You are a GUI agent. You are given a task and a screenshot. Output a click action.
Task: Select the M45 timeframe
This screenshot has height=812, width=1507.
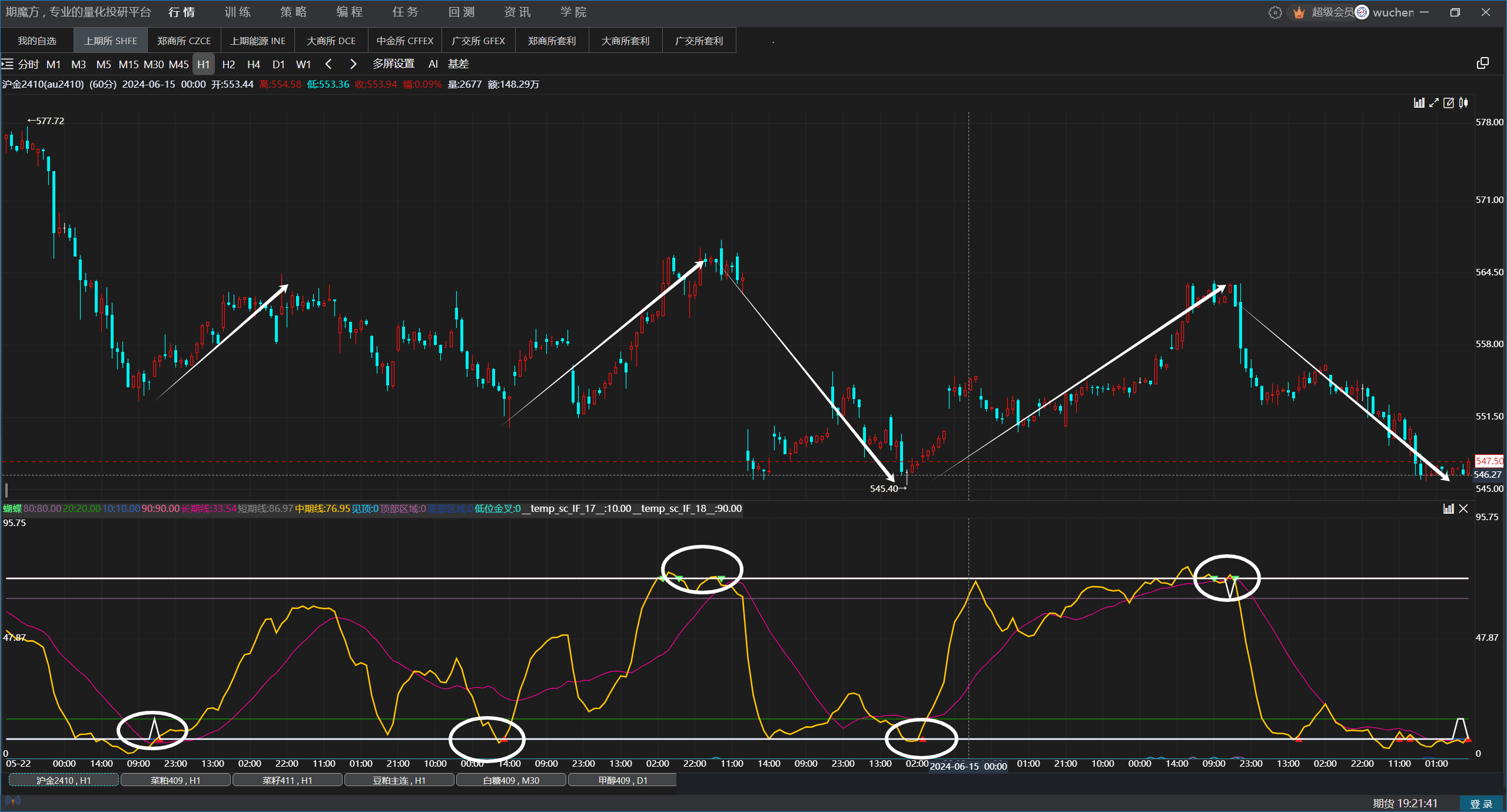(x=179, y=64)
